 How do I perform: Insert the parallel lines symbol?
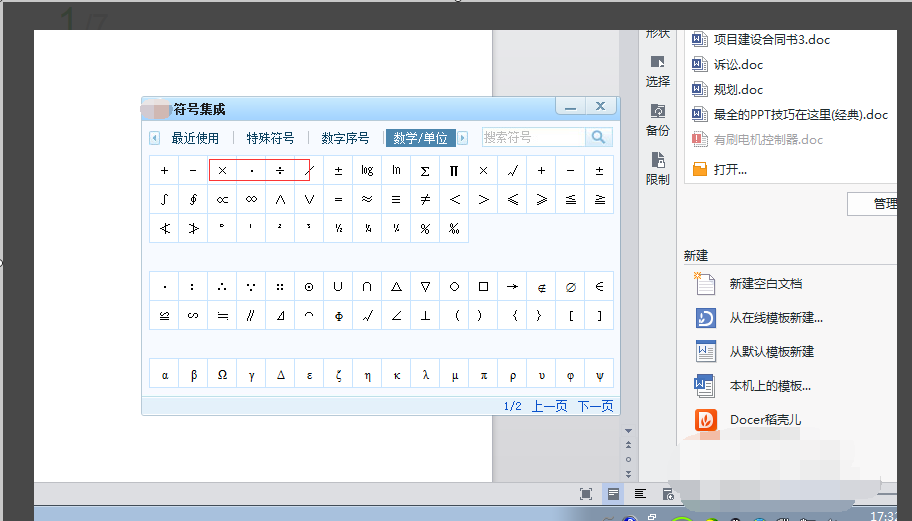(x=251, y=316)
